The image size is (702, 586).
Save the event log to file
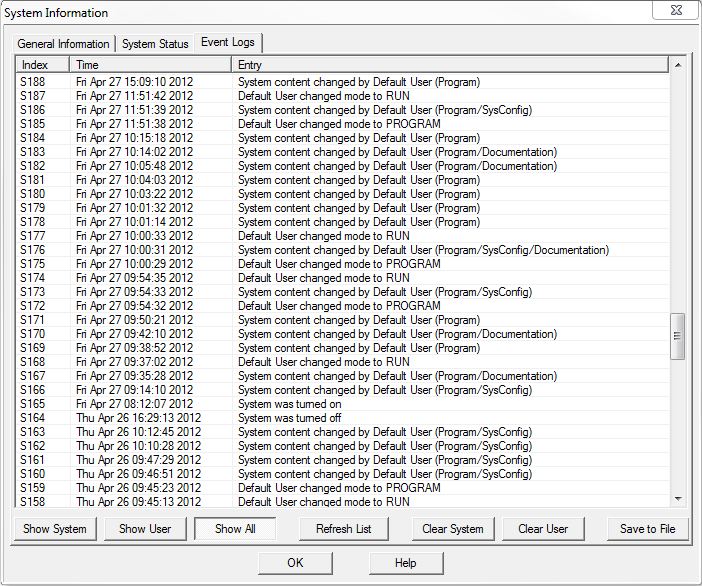pyautogui.click(x=647, y=529)
